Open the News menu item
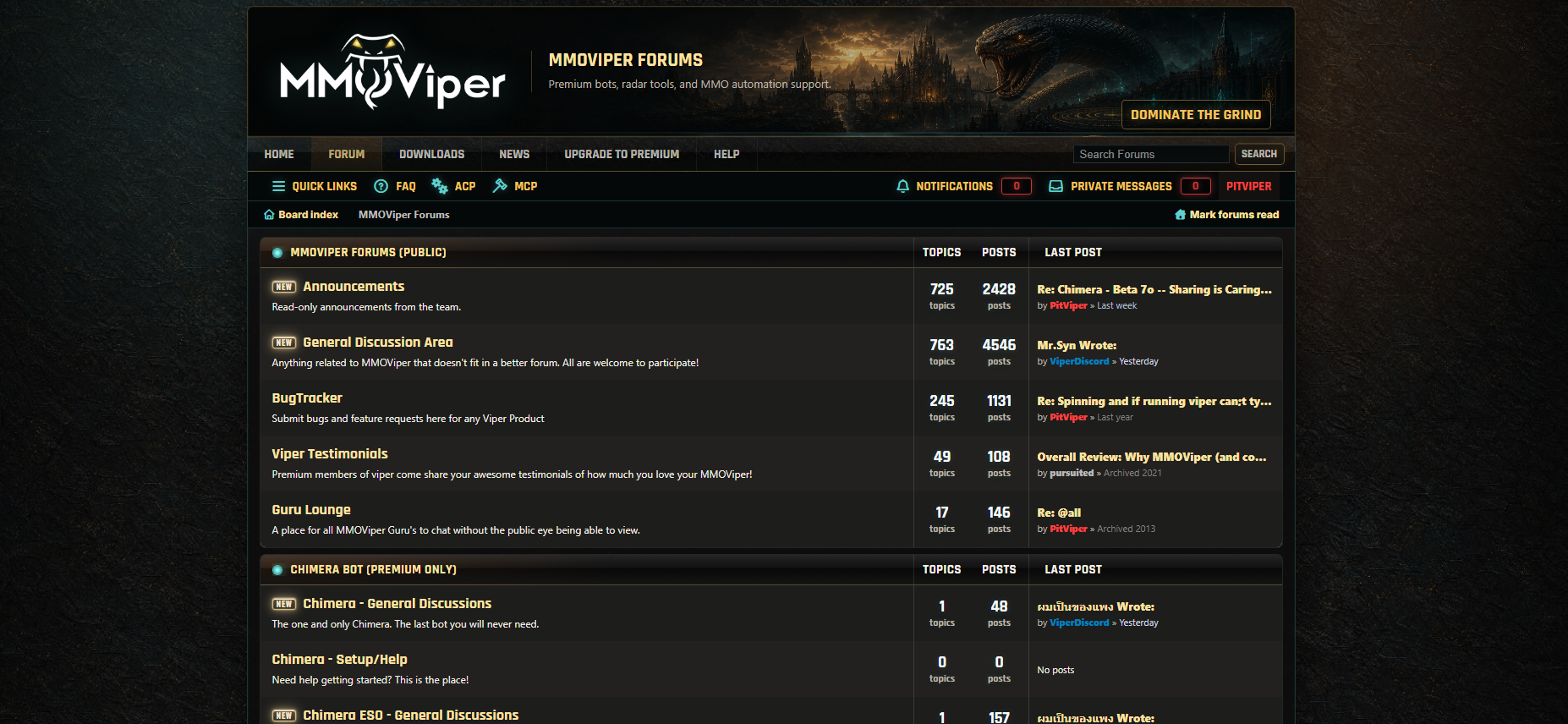1568x724 pixels. 514,154
